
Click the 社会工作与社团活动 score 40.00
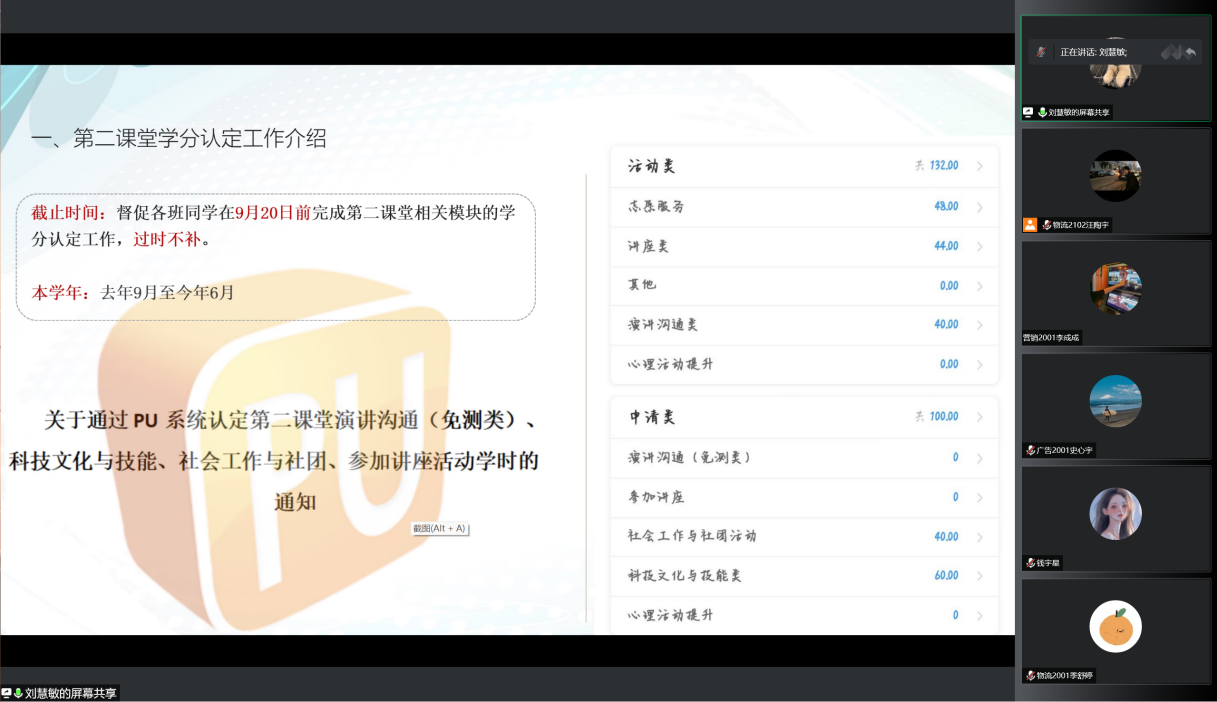tap(945, 537)
